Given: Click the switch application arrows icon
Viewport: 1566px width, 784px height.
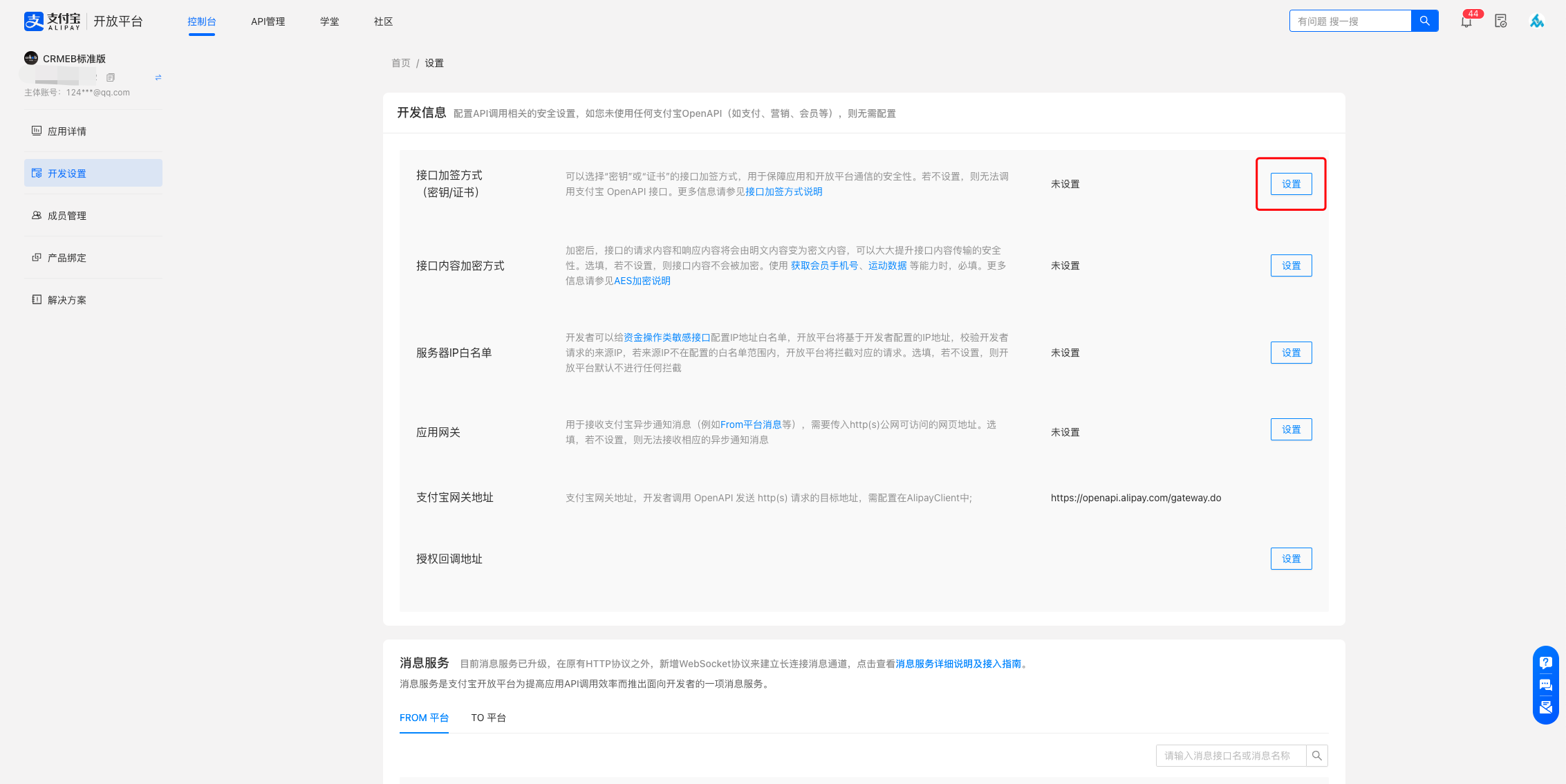Looking at the screenshot, I should point(158,77).
